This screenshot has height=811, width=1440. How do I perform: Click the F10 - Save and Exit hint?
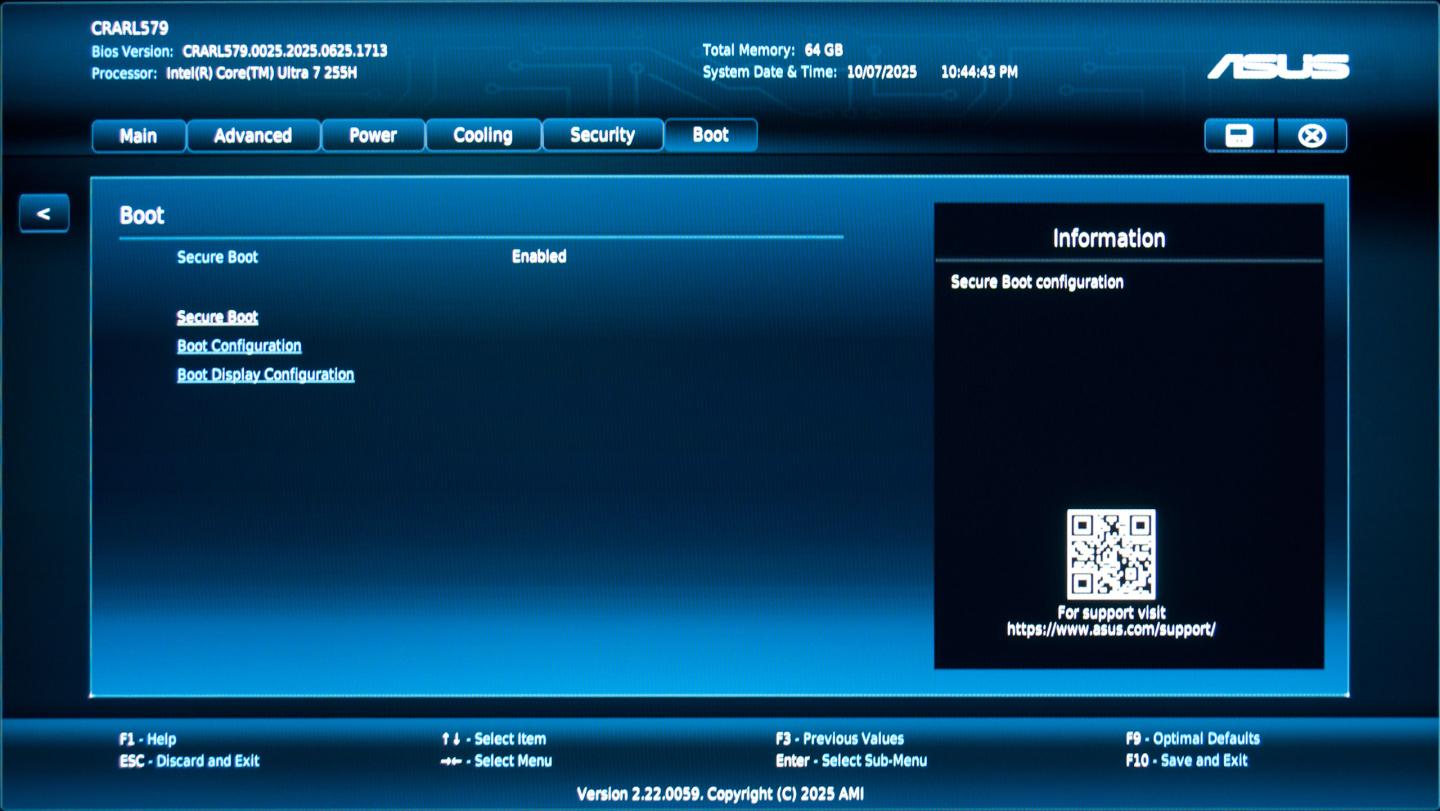1187,761
